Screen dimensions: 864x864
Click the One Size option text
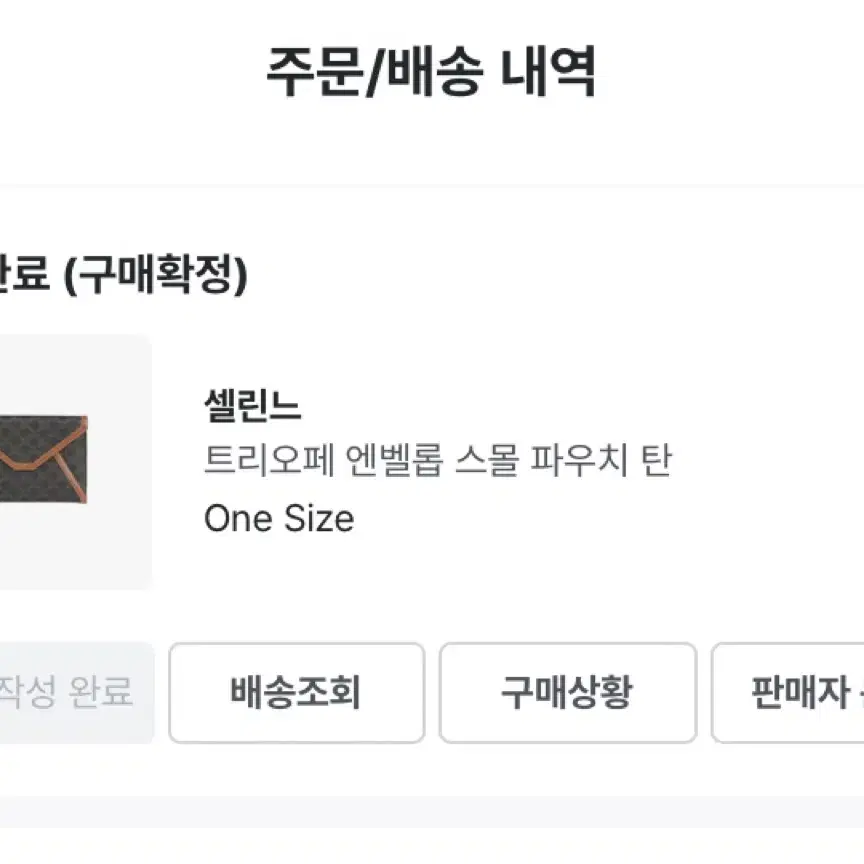(279, 519)
